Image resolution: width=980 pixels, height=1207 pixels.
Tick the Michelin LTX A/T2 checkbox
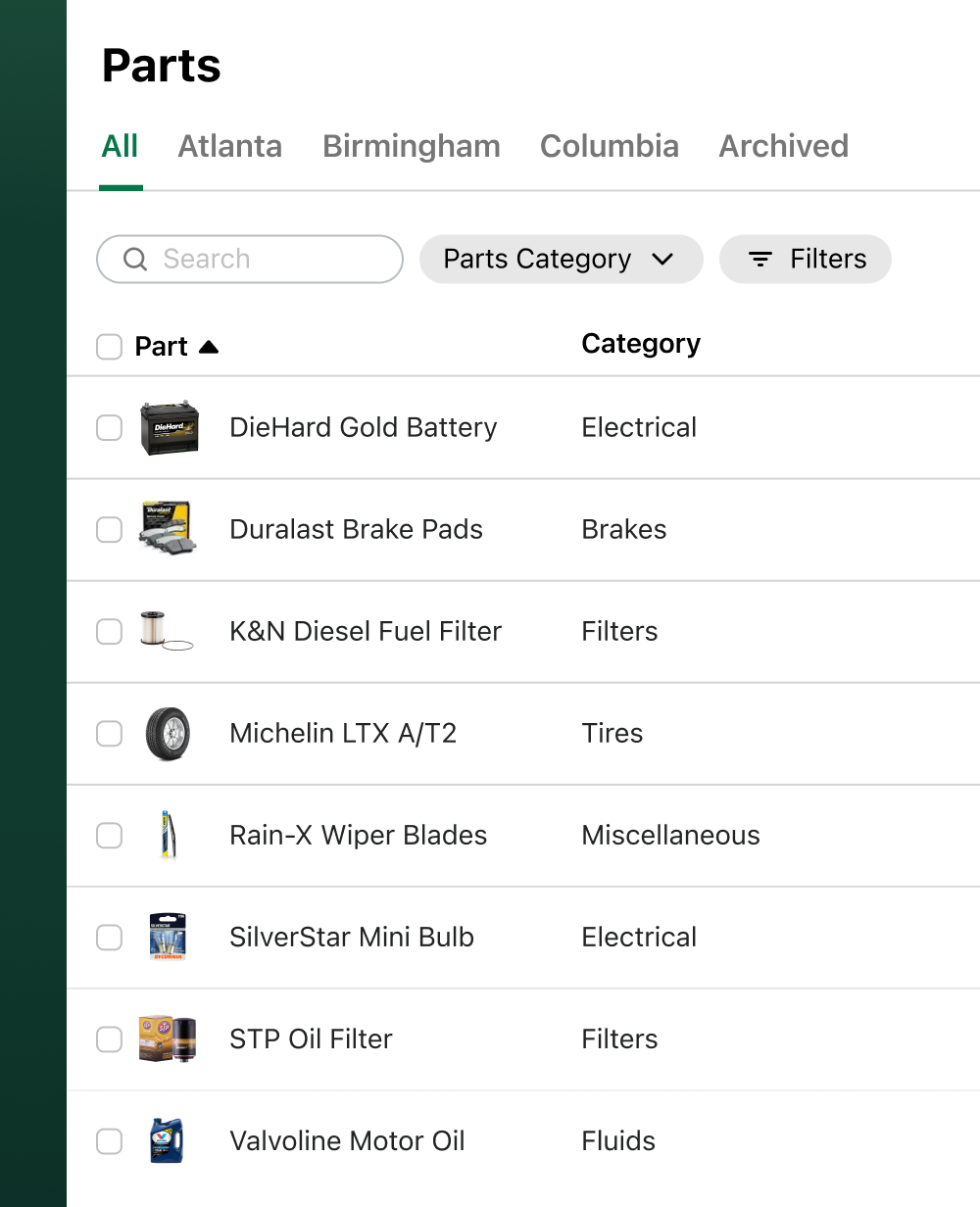pos(109,734)
